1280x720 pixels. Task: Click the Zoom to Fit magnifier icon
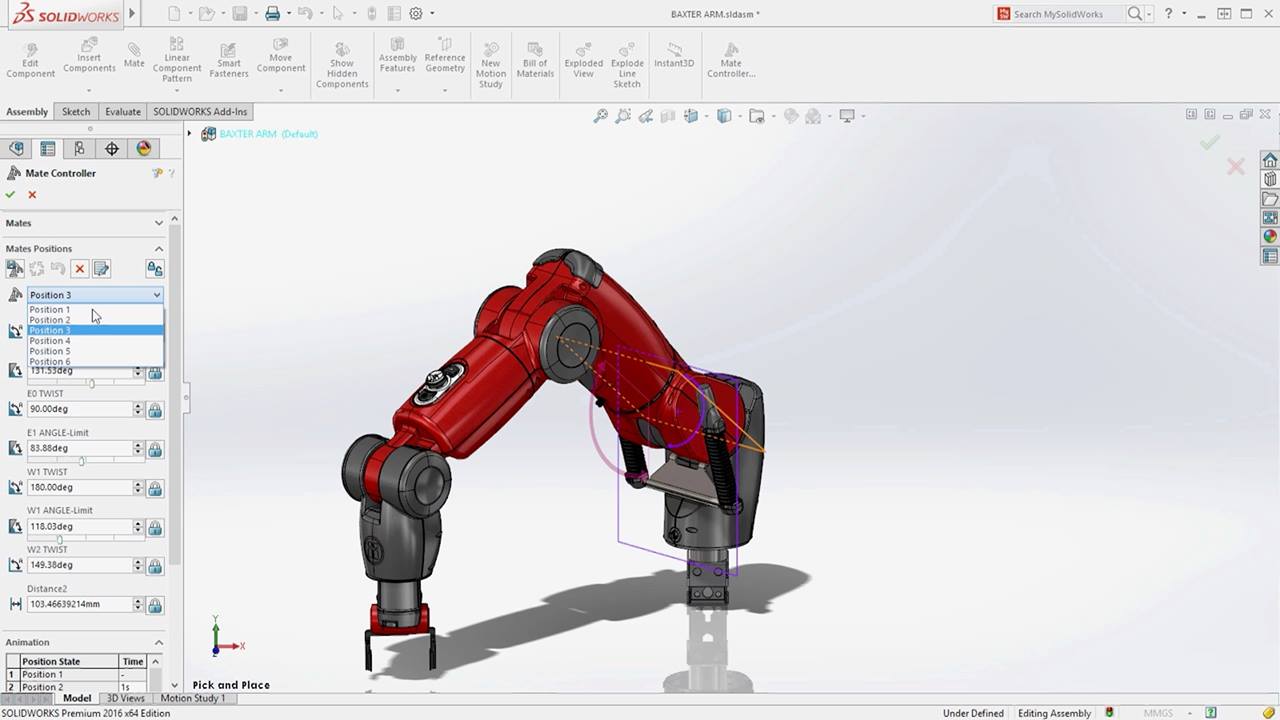coord(601,116)
